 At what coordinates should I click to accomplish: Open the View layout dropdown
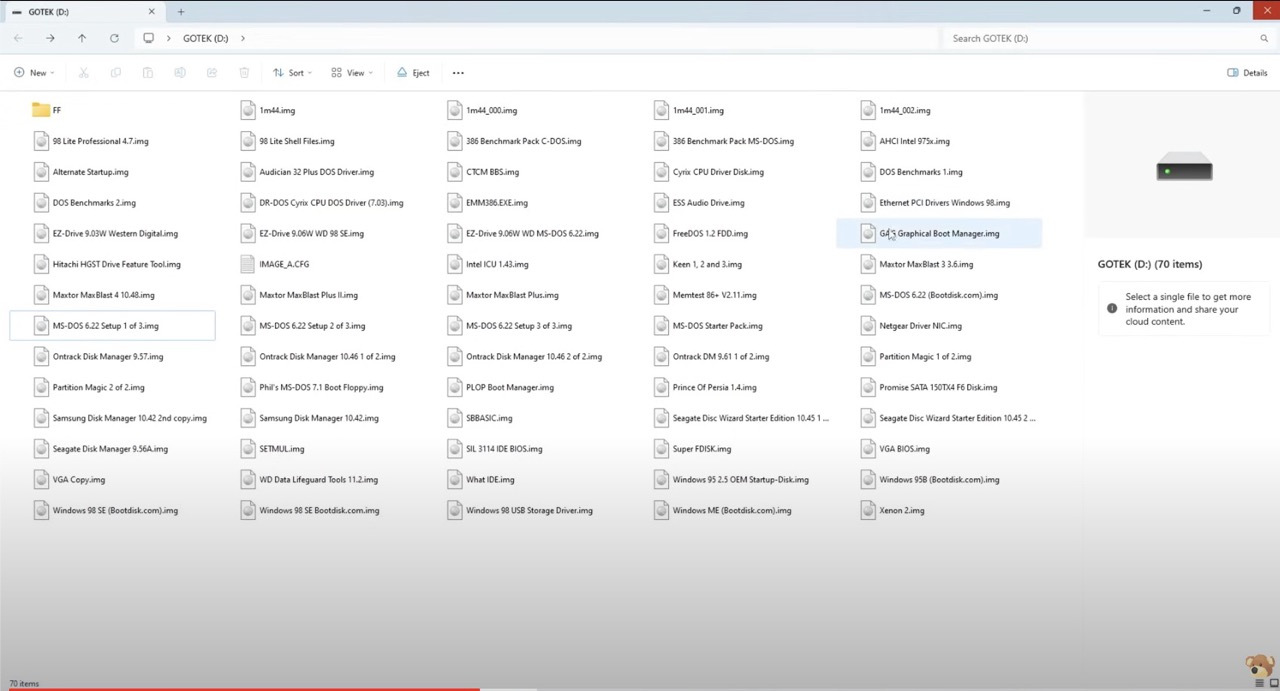coord(351,73)
